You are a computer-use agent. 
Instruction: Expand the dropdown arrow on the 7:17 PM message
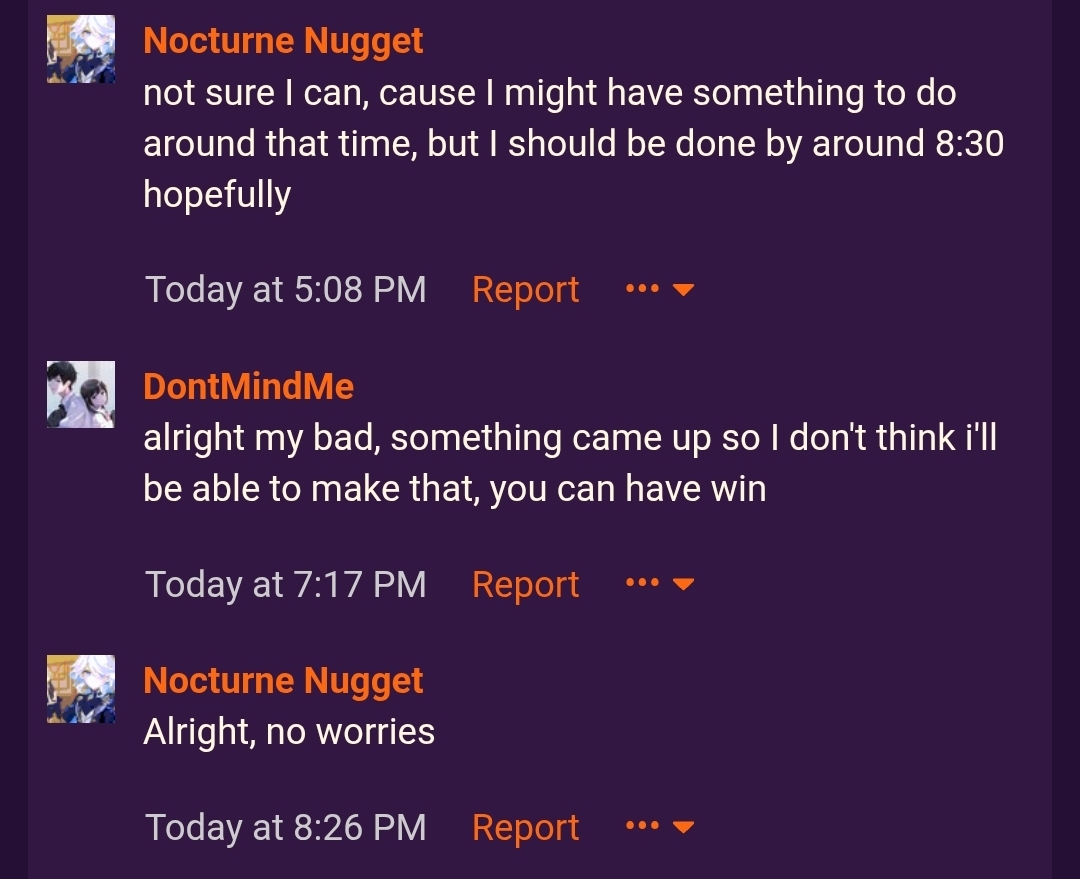pos(684,585)
